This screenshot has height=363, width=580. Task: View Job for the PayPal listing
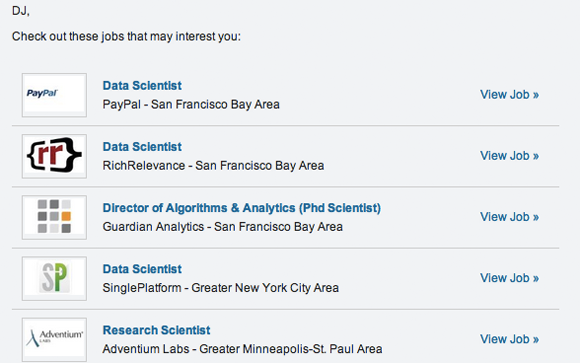[509, 95]
